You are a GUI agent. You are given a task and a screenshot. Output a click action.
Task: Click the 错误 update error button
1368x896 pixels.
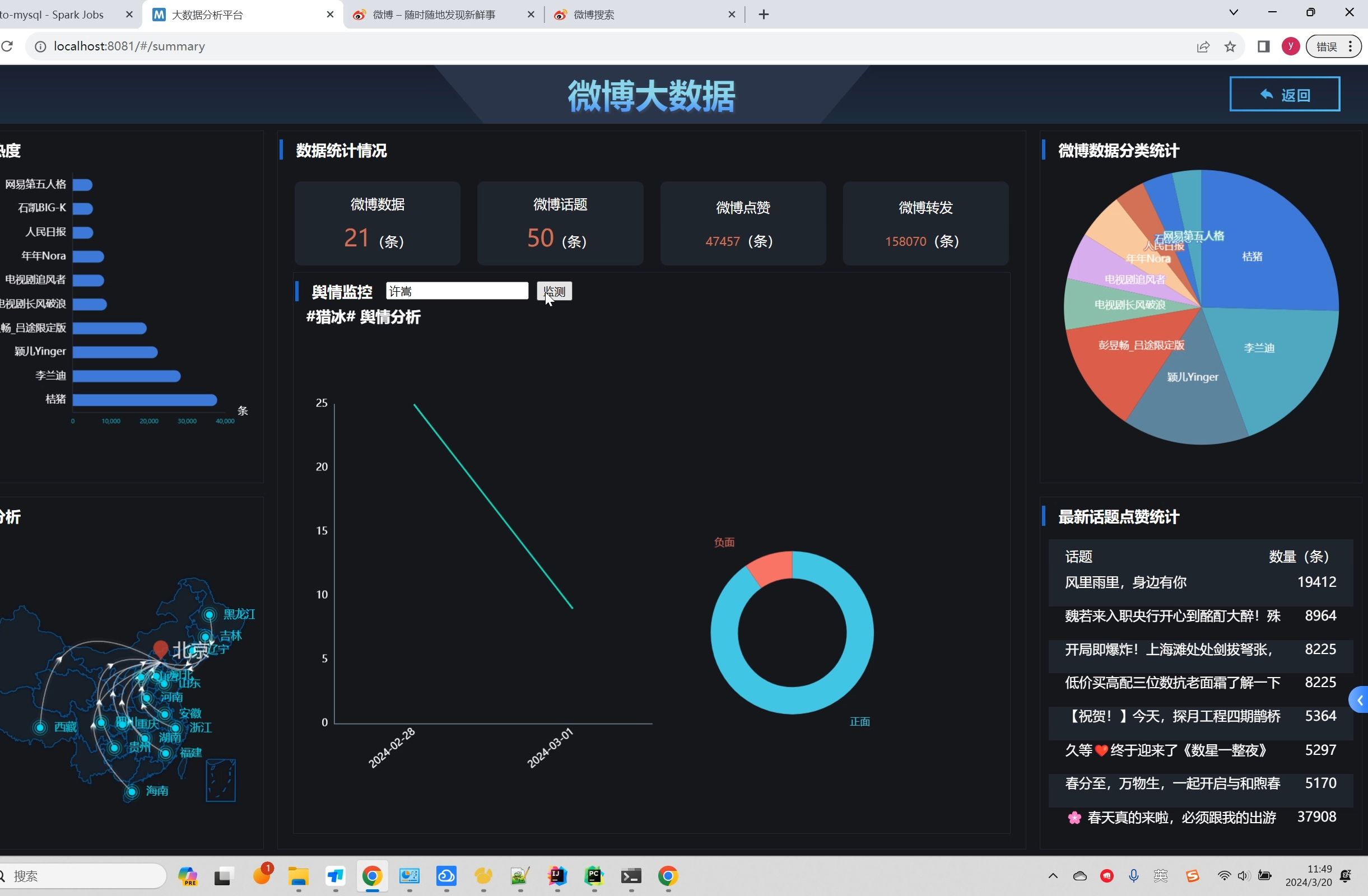point(1333,46)
